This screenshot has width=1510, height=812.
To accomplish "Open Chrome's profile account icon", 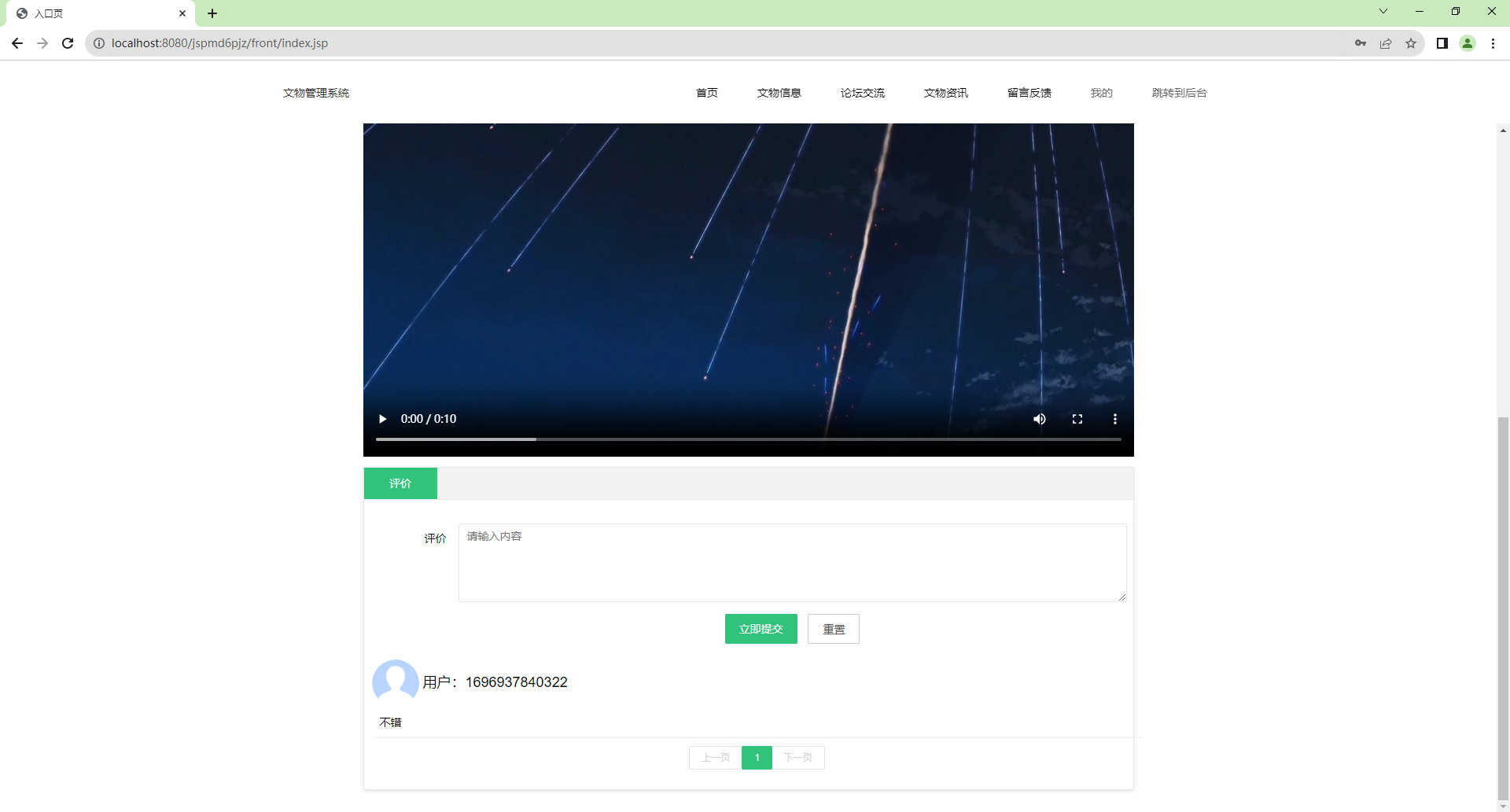I will pyautogui.click(x=1468, y=43).
